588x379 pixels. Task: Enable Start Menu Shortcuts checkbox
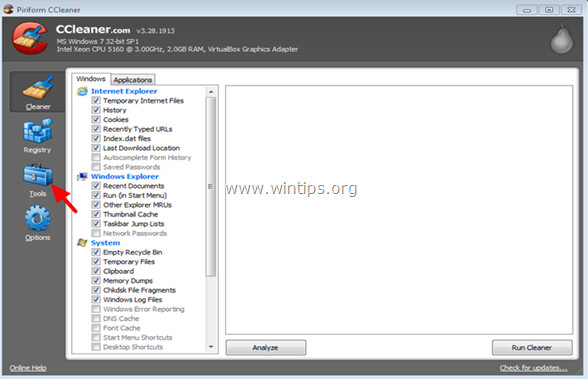[96, 337]
